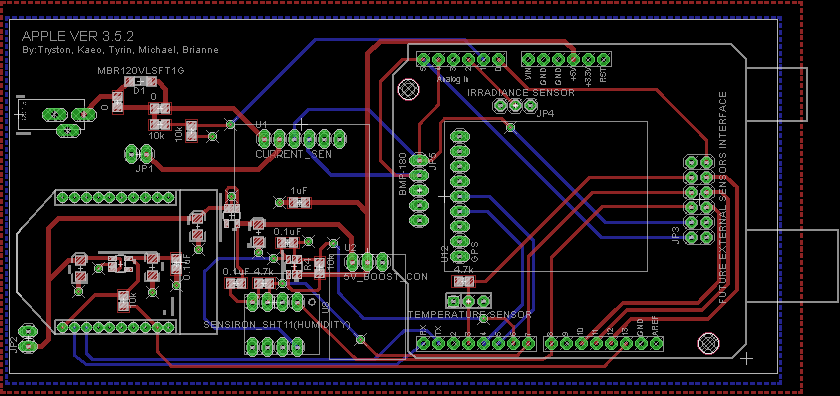Click the JP1 jumper header pads

pos(139,154)
